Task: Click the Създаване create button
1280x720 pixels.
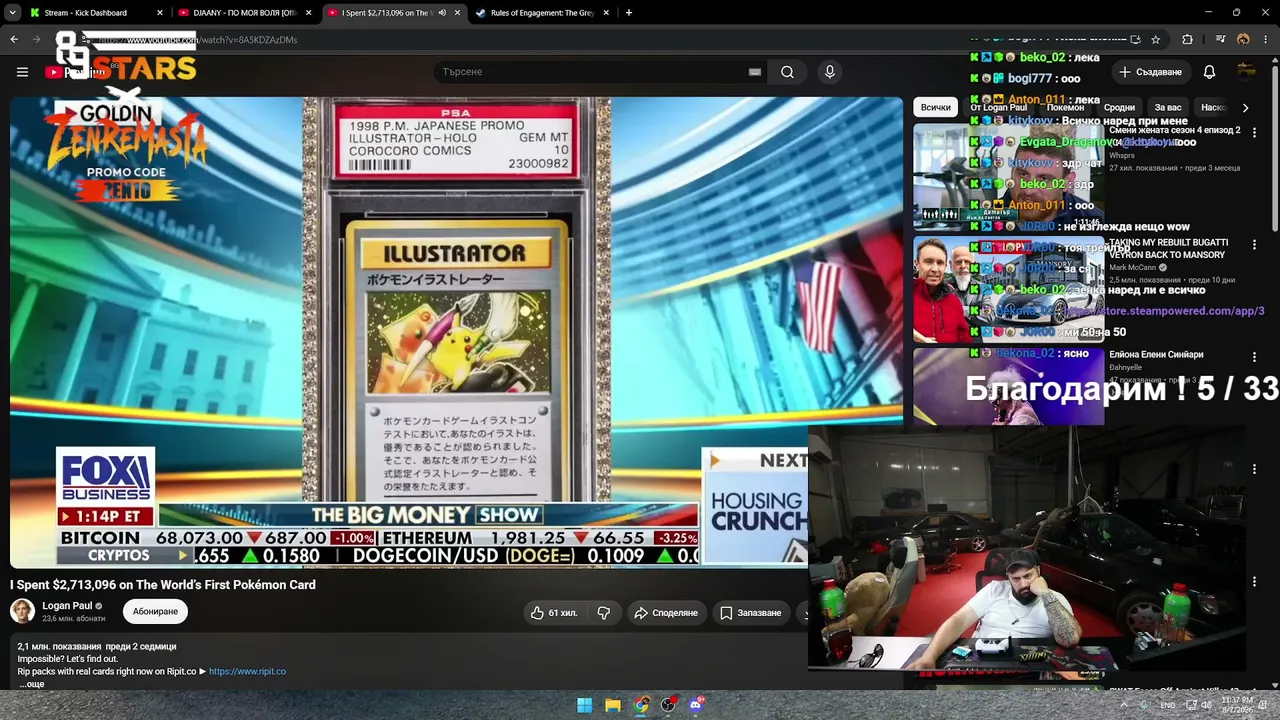Action: [1150, 72]
